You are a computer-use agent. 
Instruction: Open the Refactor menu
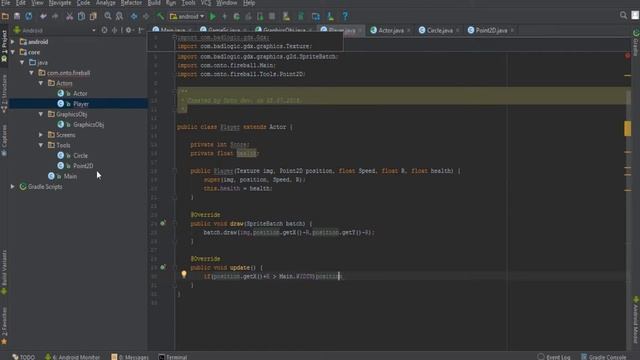tap(131, 3)
